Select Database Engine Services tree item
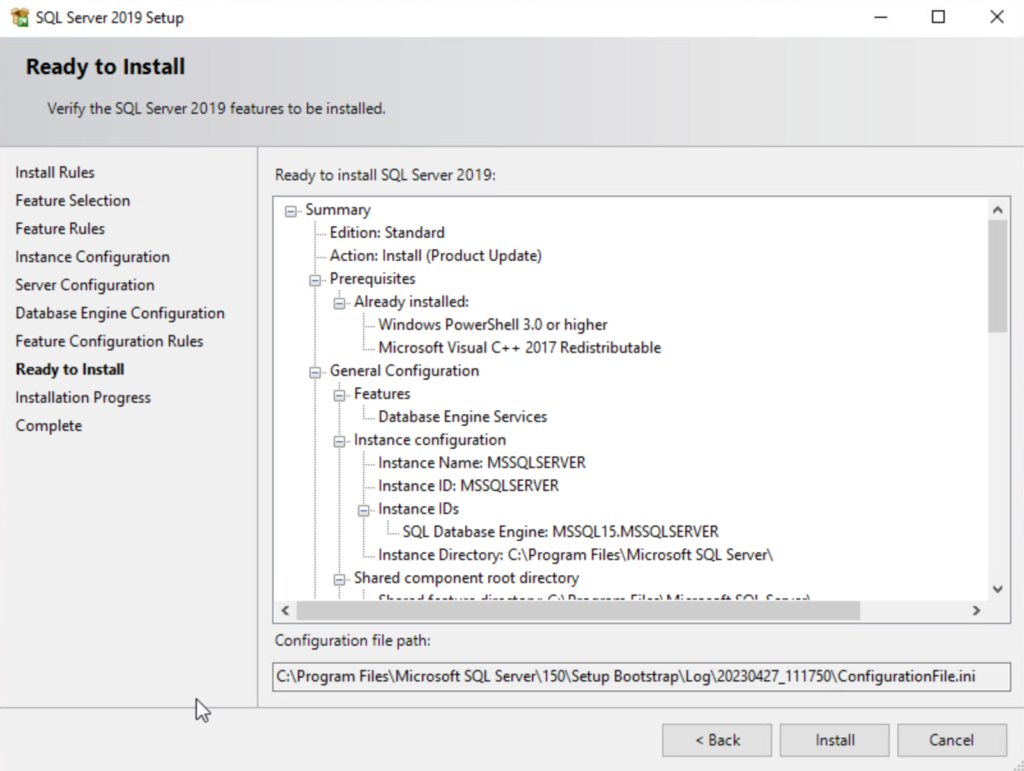This screenshot has width=1024, height=771. click(x=462, y=416)
